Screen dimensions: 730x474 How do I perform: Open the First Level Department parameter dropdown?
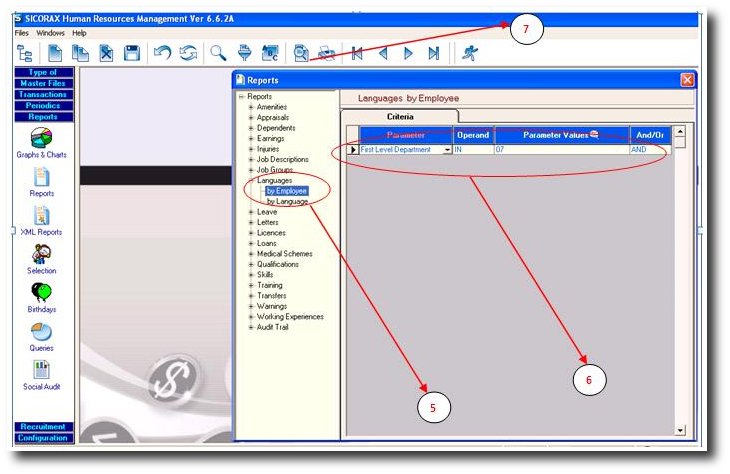(x=446, y=150)
